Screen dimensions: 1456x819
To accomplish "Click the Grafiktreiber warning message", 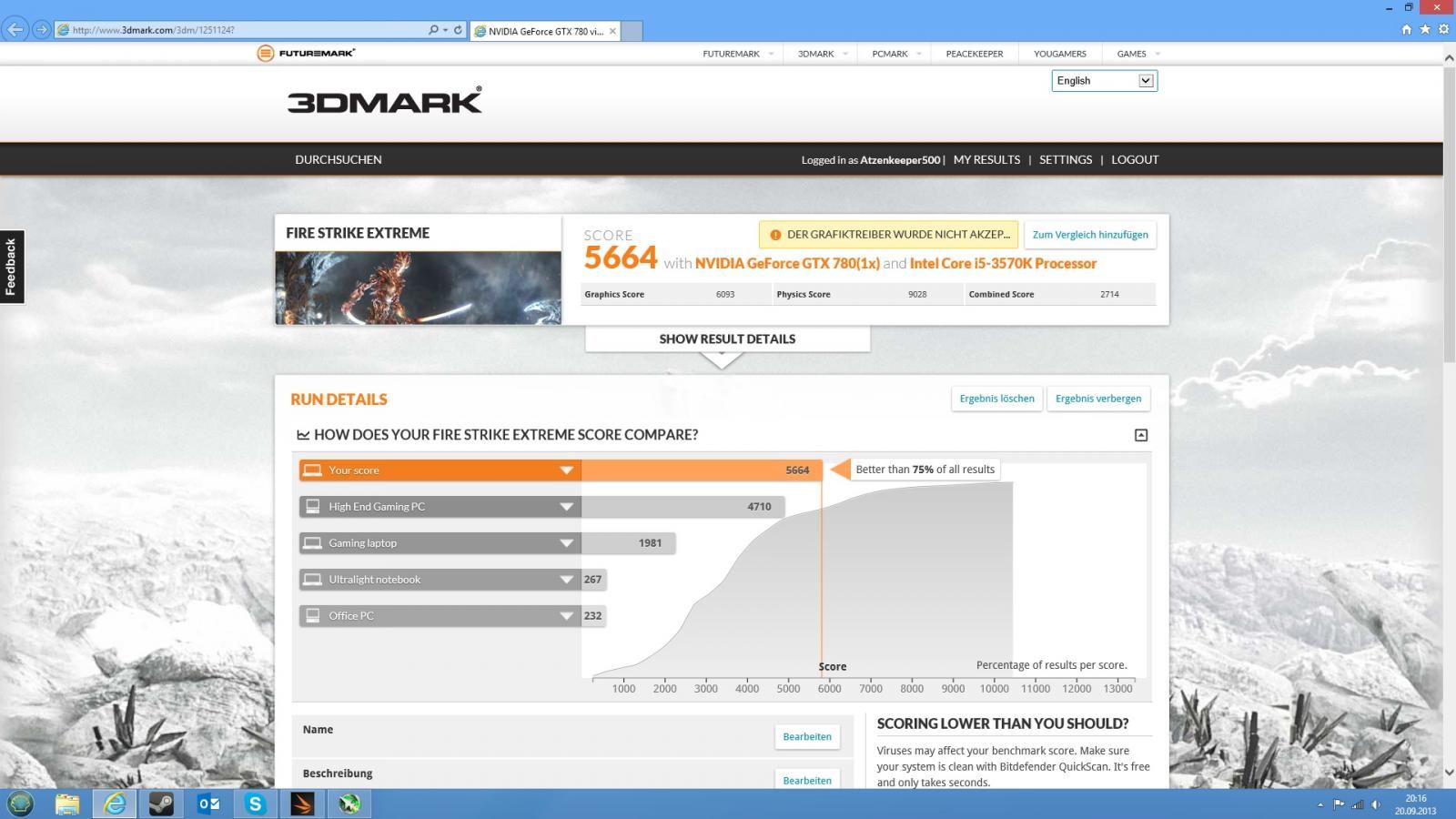I will 888,235.
